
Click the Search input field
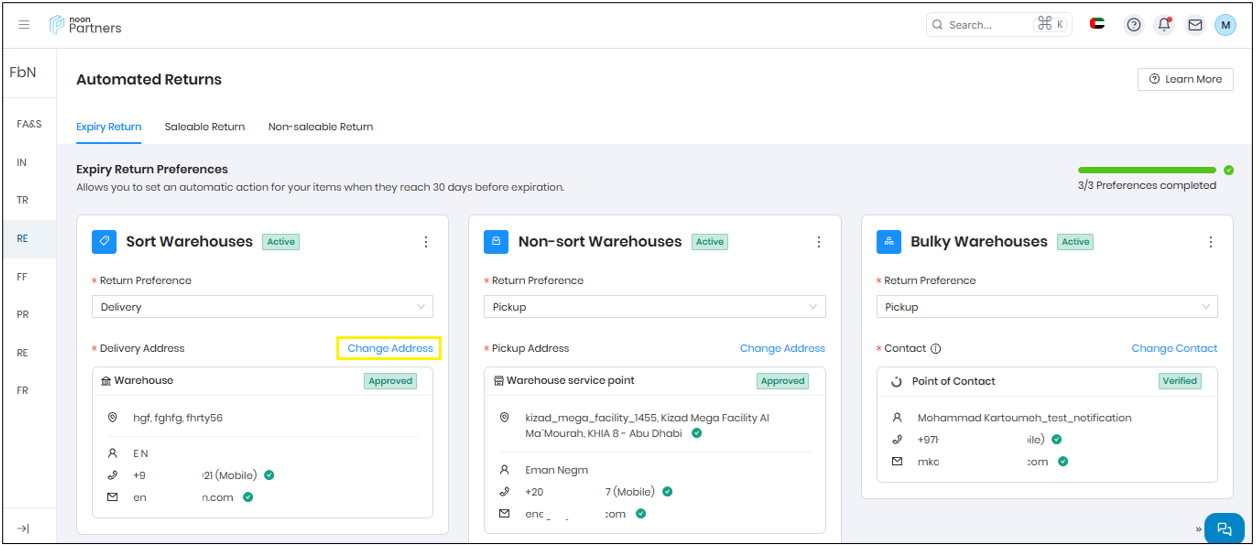click(985, 25)
